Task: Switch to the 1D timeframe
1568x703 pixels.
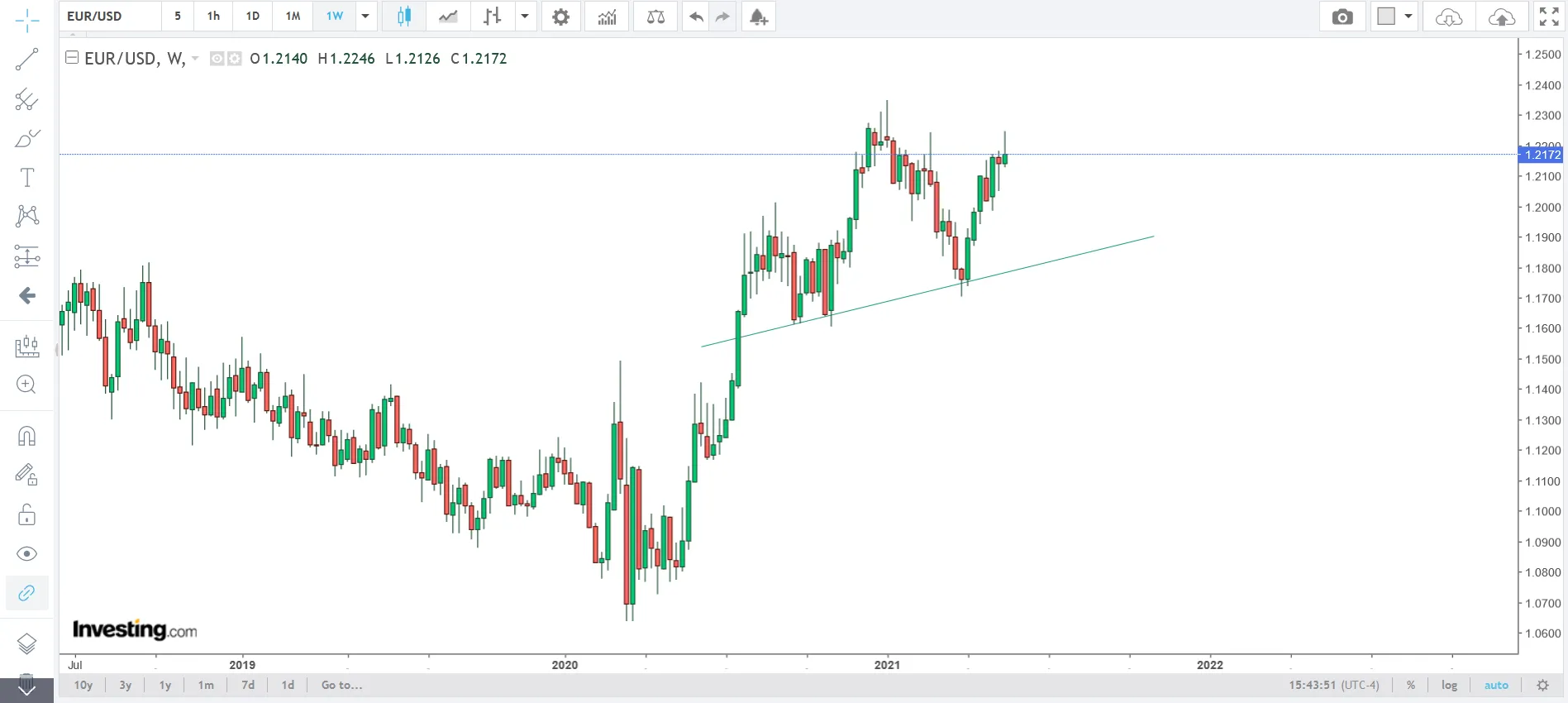Action: (253, 17)
